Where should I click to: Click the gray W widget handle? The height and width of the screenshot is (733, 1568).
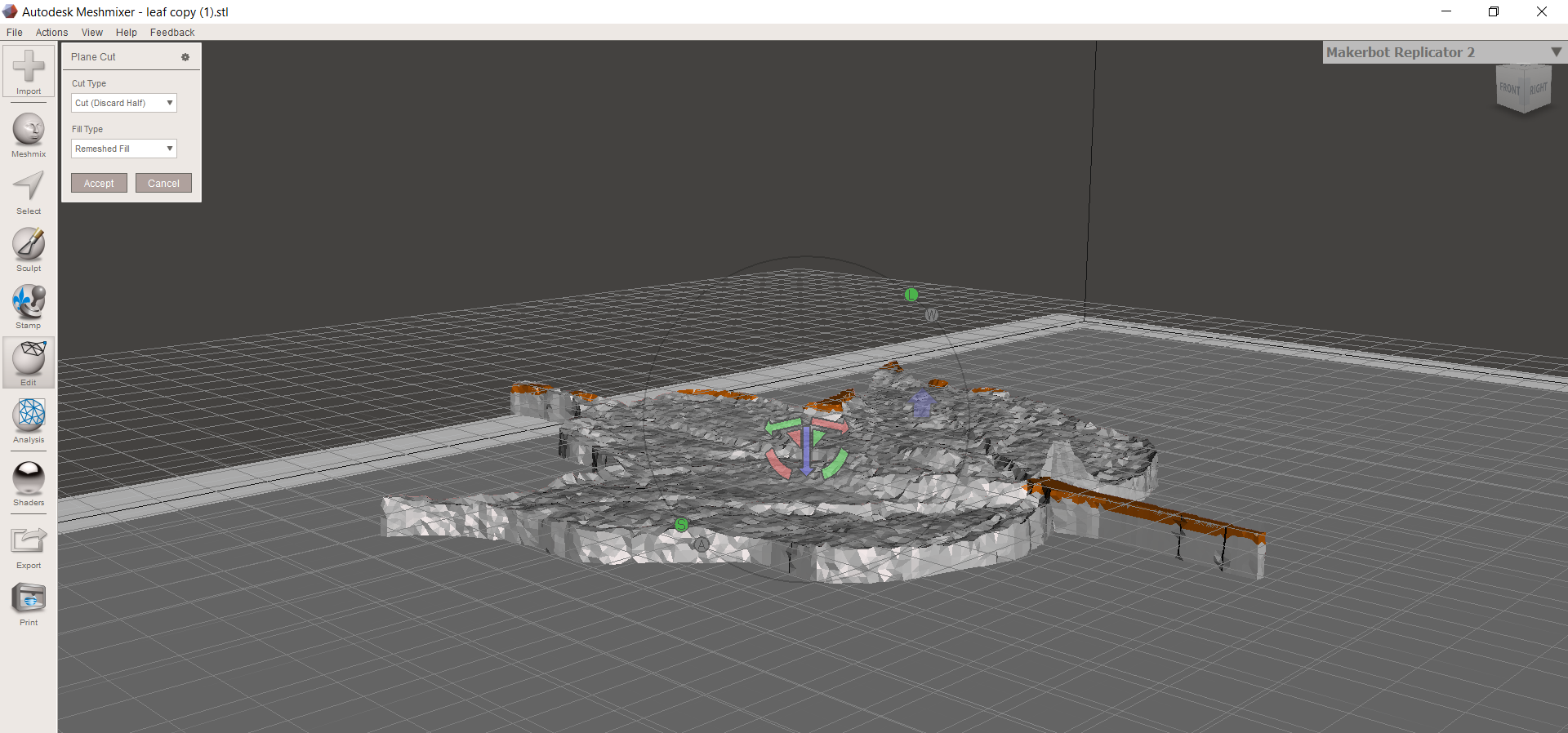tap(931, 315)
